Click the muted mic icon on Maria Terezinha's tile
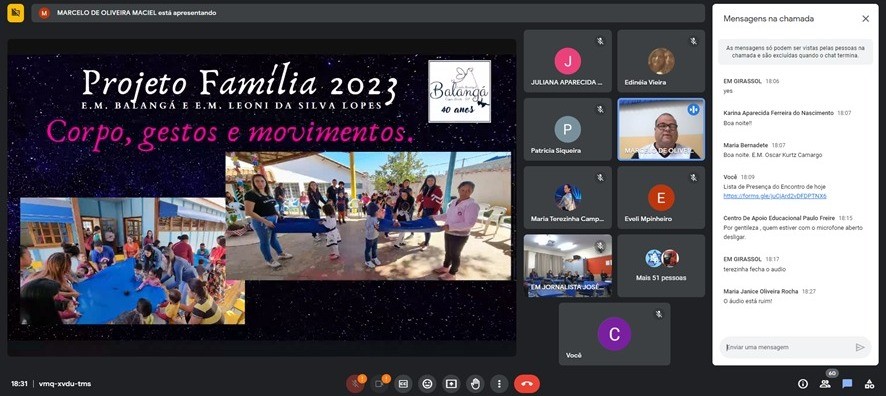The width and height of the screenshot is (886, 396). [600, 178]
